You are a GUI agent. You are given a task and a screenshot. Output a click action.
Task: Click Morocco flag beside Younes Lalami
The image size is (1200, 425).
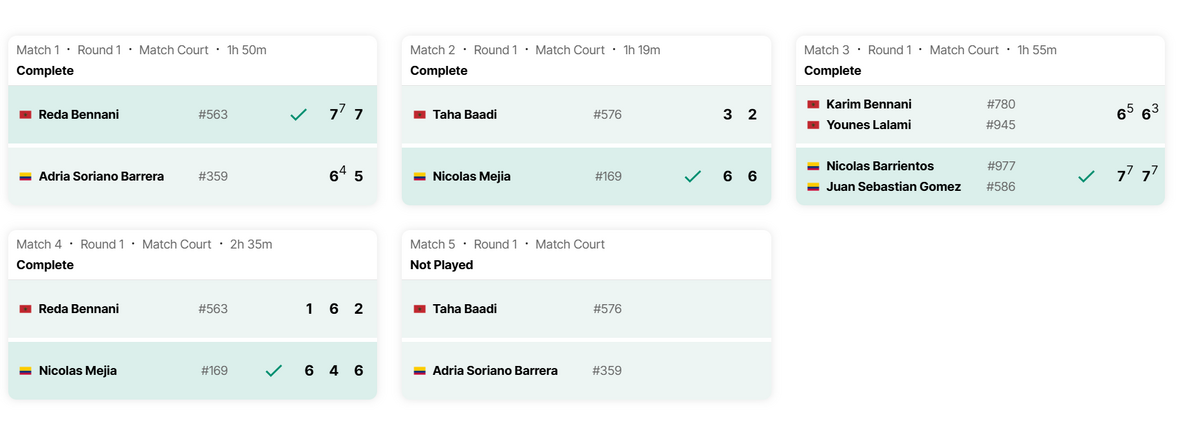814,125
